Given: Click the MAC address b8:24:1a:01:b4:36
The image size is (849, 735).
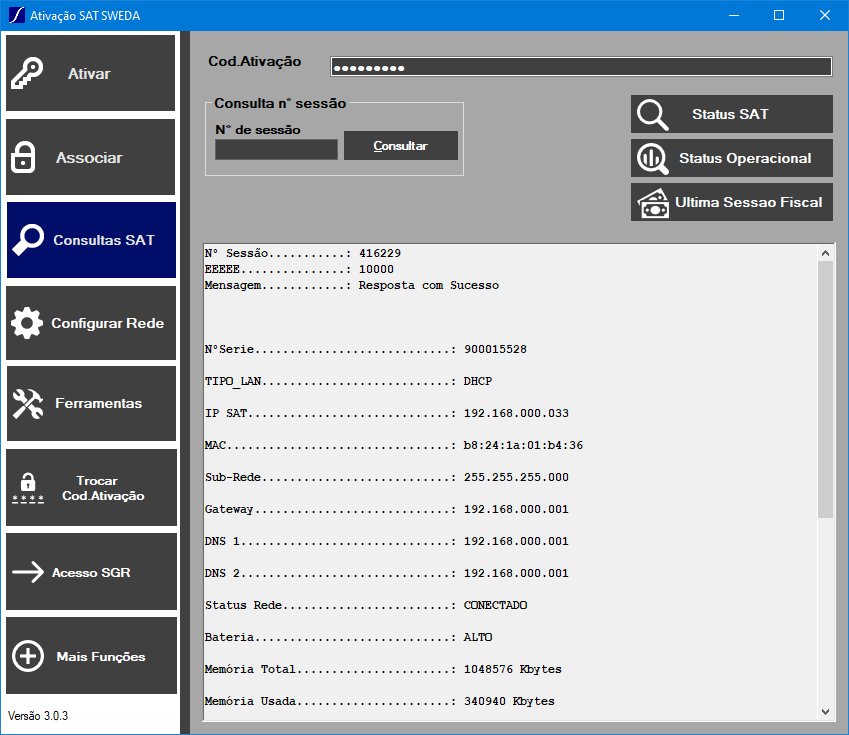Looking at the screenshot, I should coord(524,445).
